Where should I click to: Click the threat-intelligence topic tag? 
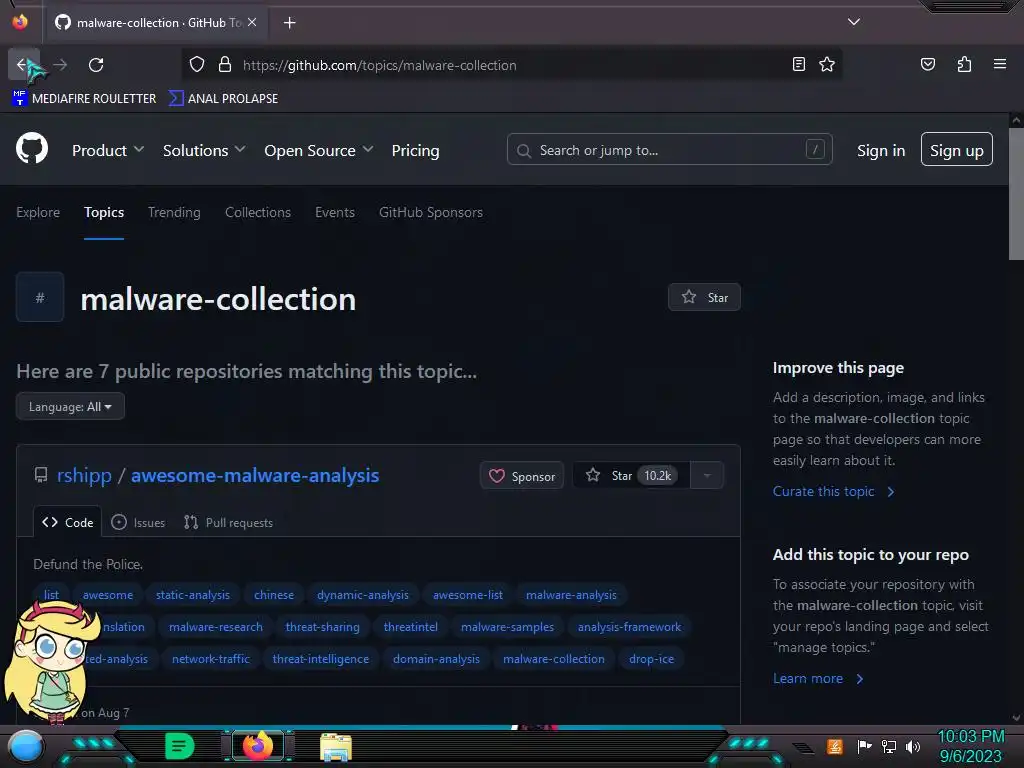tap(321, 659)
